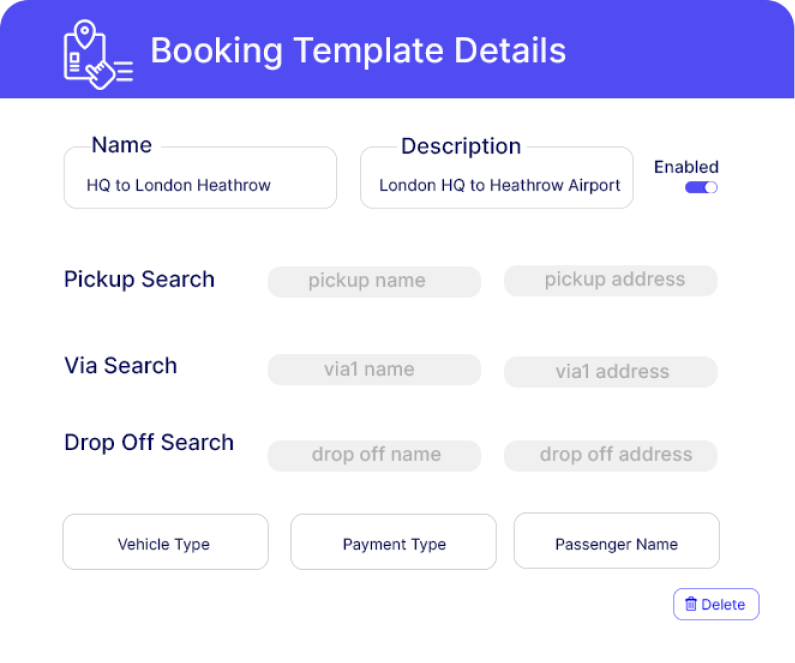Edit the Description input field
This screenshot has height=663, width=795.
coord(496,178)
